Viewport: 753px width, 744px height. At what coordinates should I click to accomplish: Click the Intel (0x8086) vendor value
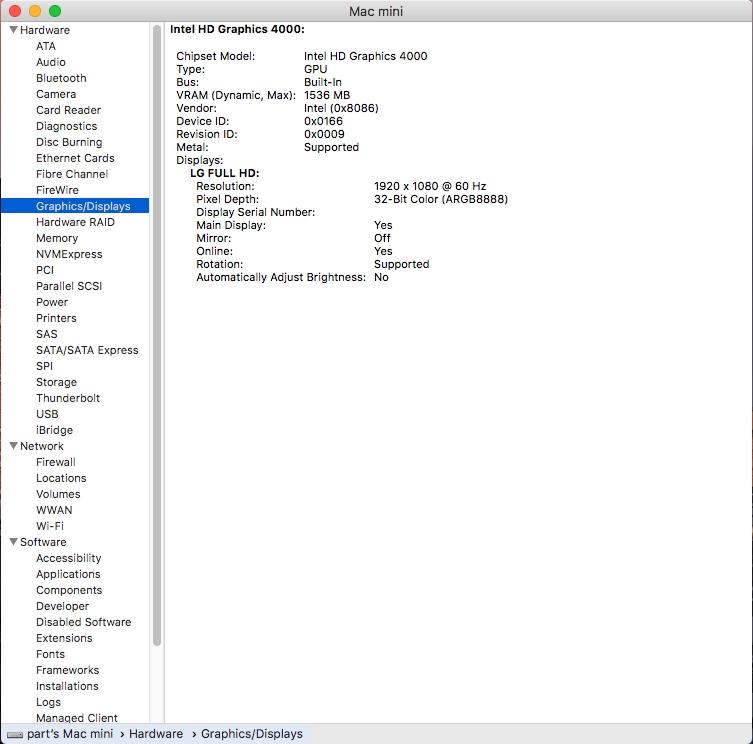coord(341,108)
